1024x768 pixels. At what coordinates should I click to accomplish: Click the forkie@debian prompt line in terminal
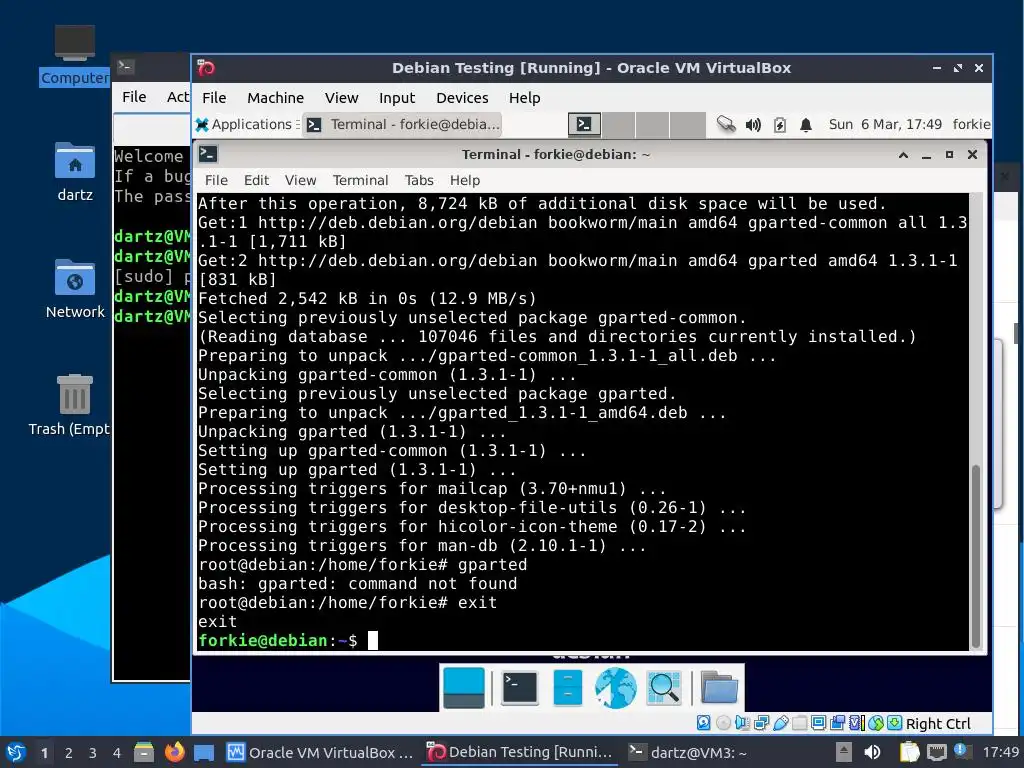tap(288, 641)
